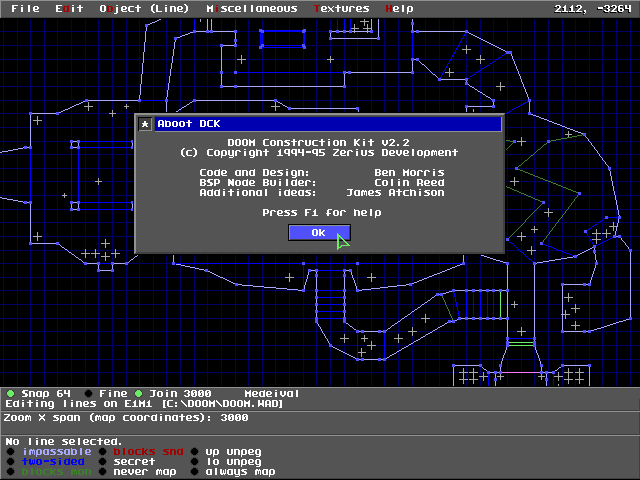Click the magenta line at map bottom
This screenshot has width=640, height=480.
tap(521, 373)
